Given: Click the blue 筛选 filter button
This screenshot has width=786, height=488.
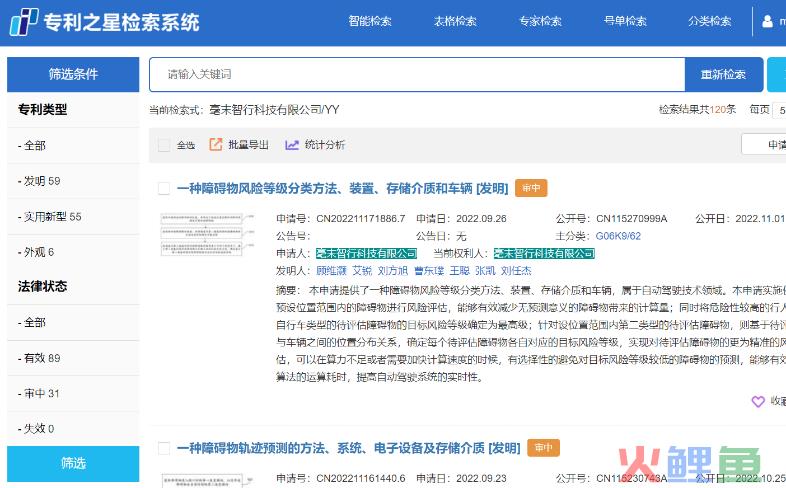Looking at the screenshot, I should coord(73,463).
